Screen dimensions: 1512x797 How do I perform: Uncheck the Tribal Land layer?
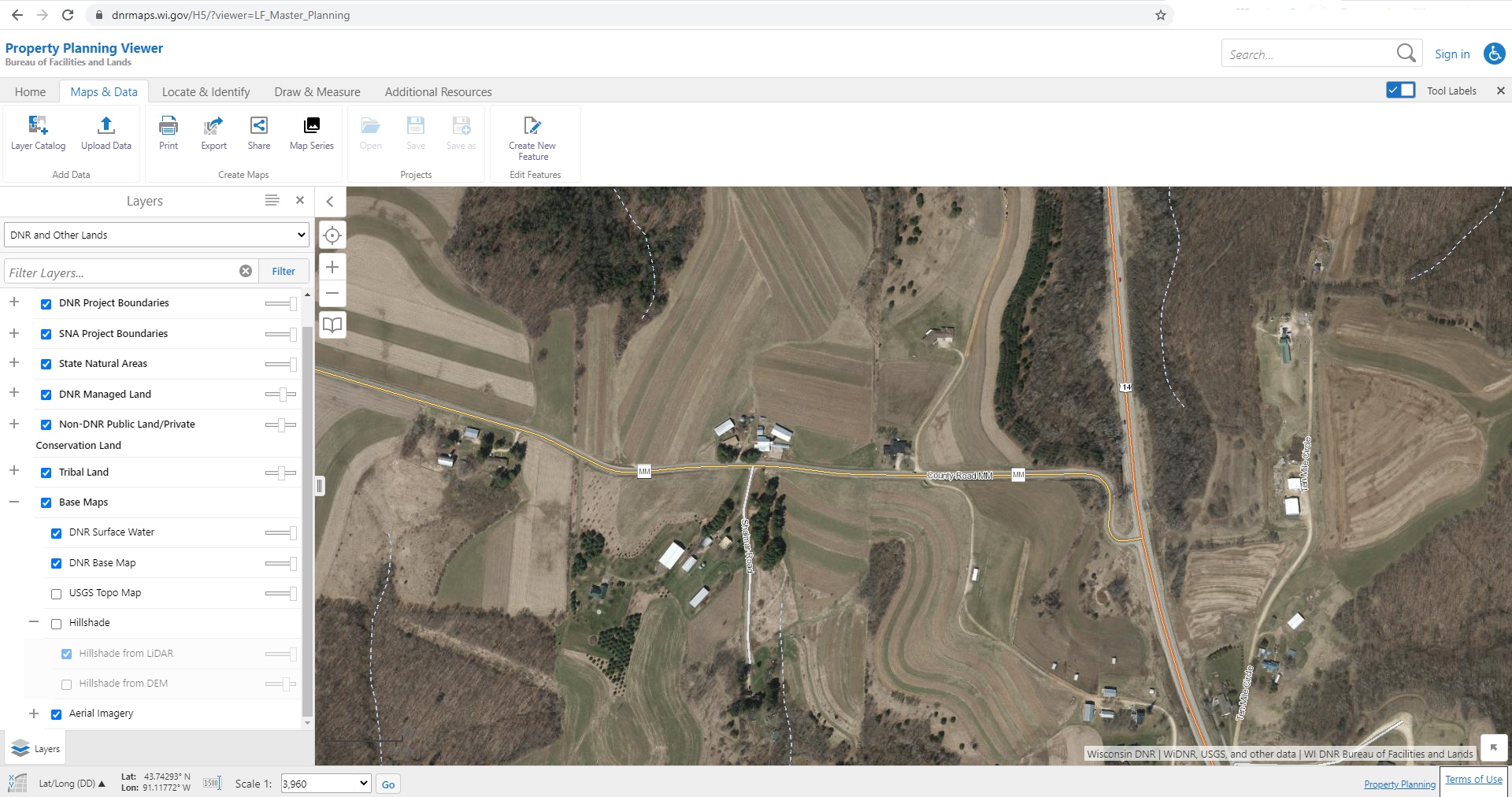(46, 473)
